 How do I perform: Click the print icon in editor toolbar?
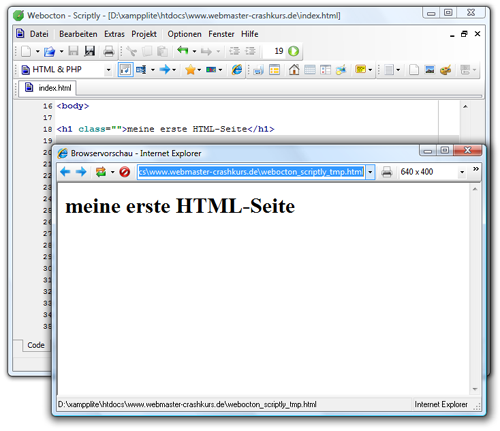tap(109, 51)
